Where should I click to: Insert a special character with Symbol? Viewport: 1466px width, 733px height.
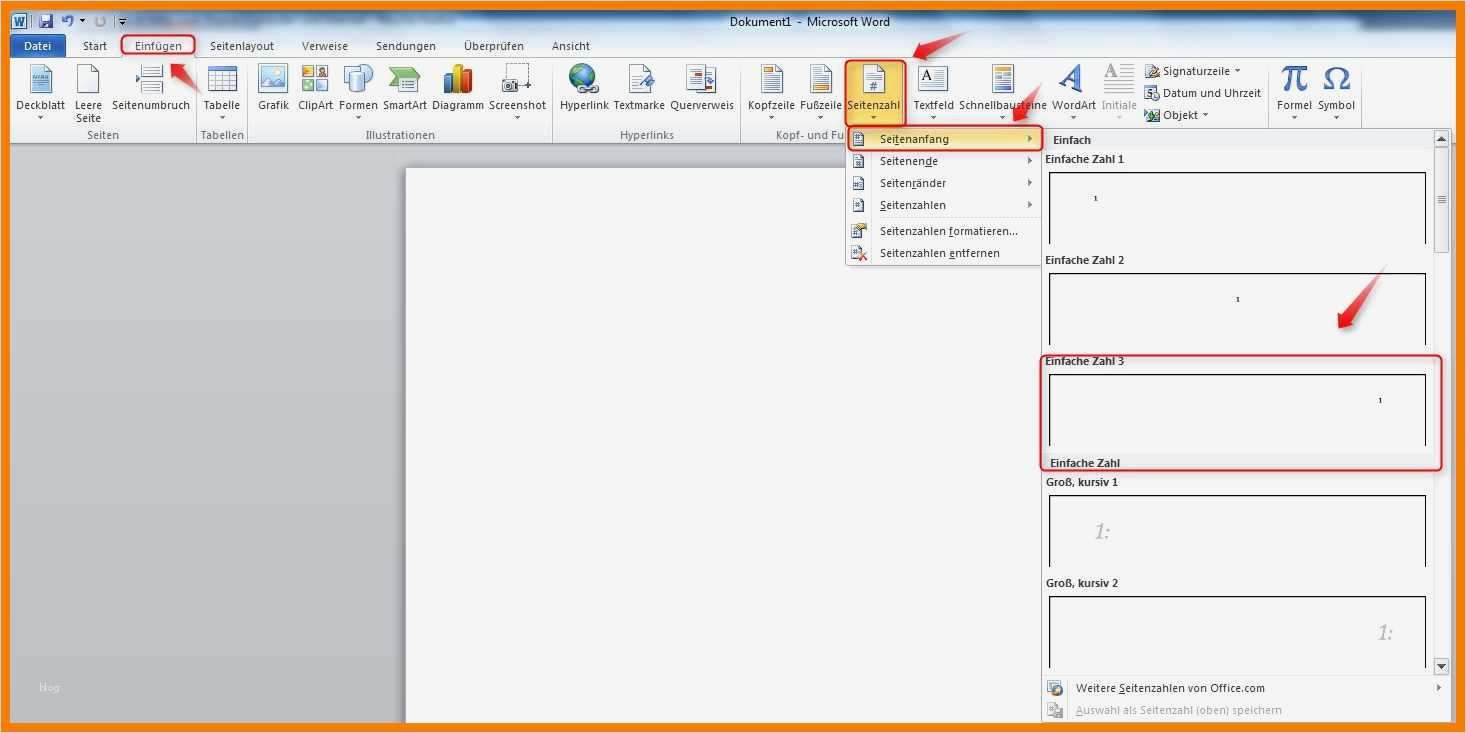coord(1336,93)
